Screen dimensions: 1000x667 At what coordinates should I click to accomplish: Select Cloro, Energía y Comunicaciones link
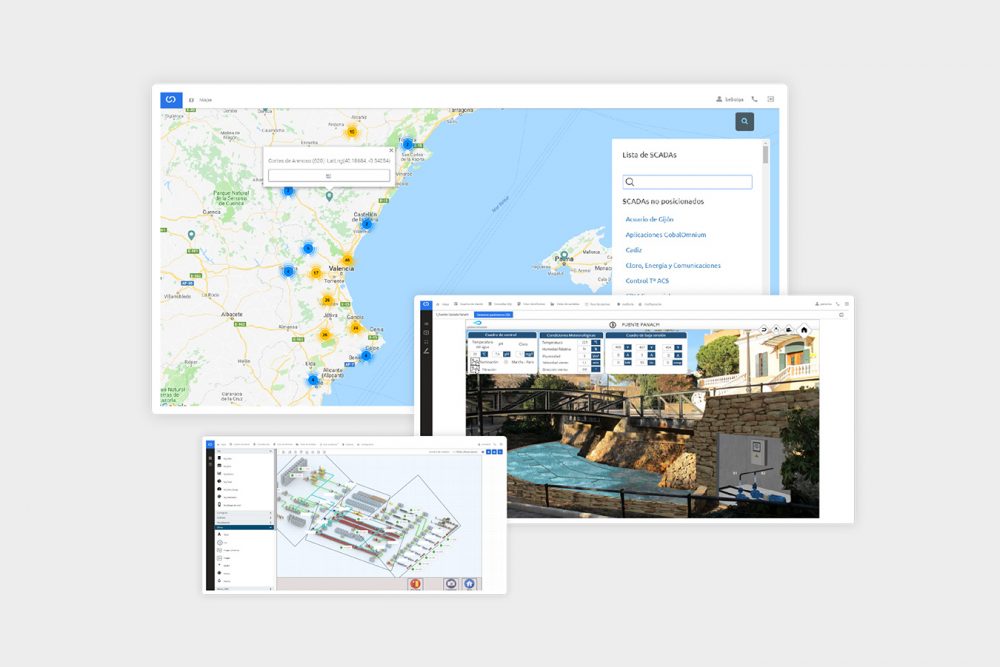tap(672, 265)
